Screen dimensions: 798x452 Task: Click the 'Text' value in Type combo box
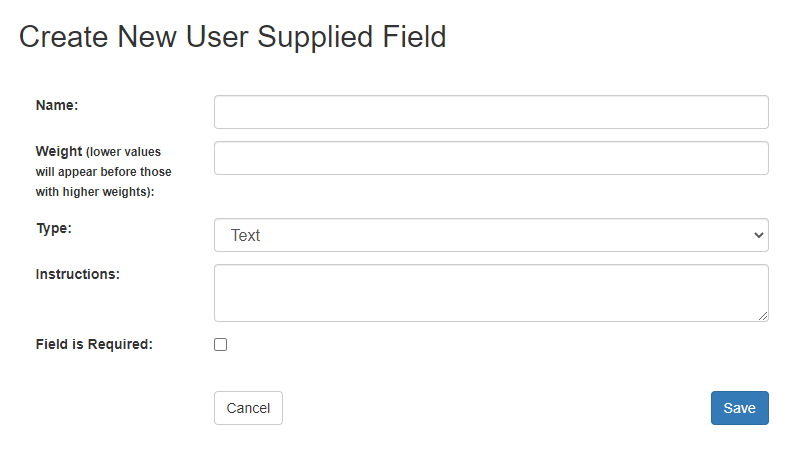pyautogui.click(x=246, y=235)
